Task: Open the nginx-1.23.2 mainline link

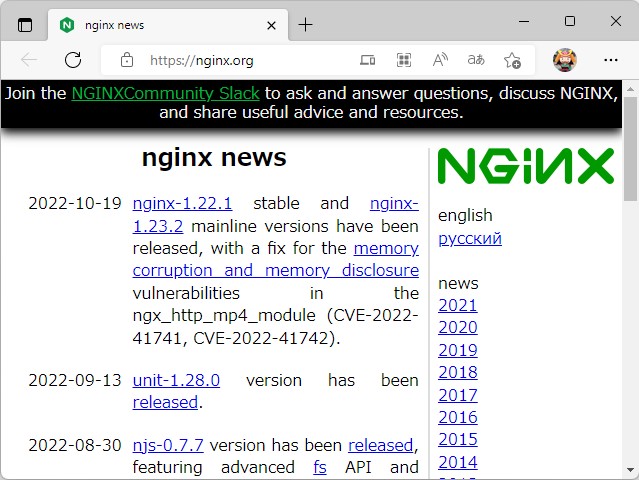Action: click(x=158, y=226)
